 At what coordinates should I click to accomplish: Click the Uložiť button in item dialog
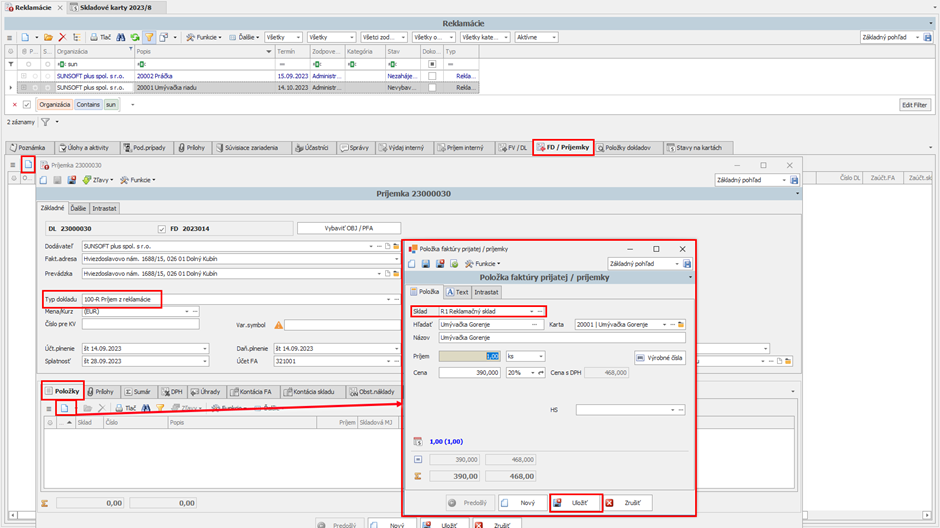575,503
